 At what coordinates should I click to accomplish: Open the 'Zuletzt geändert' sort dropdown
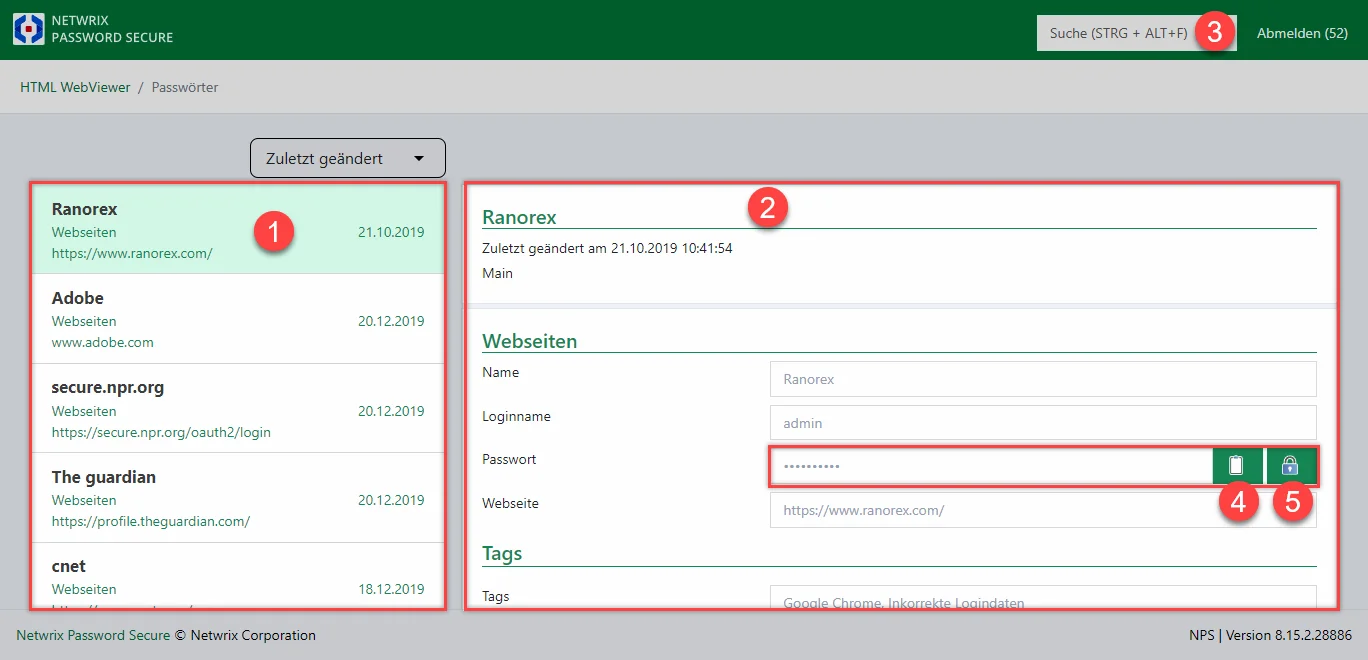coord(347,158)
